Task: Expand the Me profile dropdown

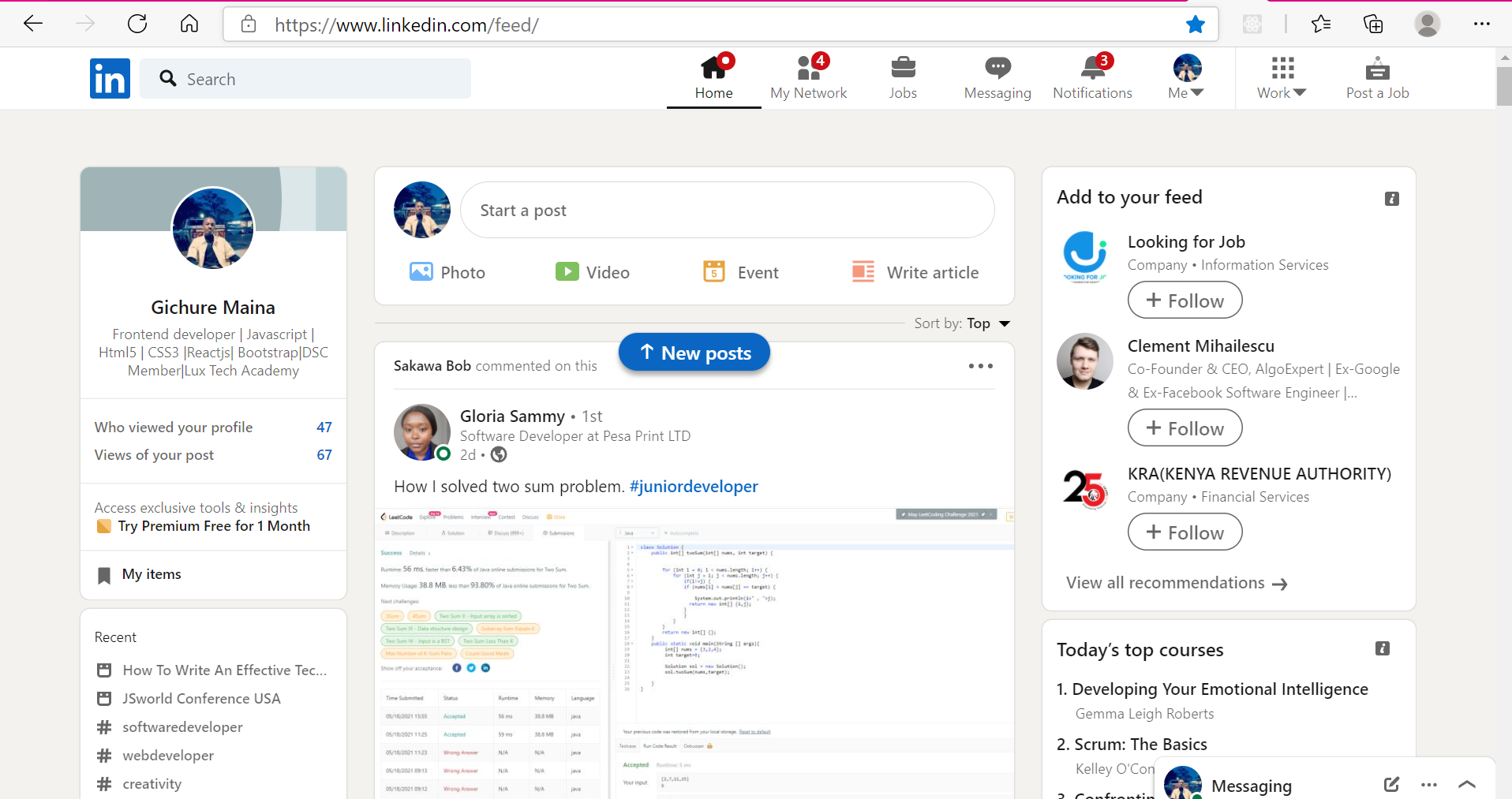Action: [1187, 78]
